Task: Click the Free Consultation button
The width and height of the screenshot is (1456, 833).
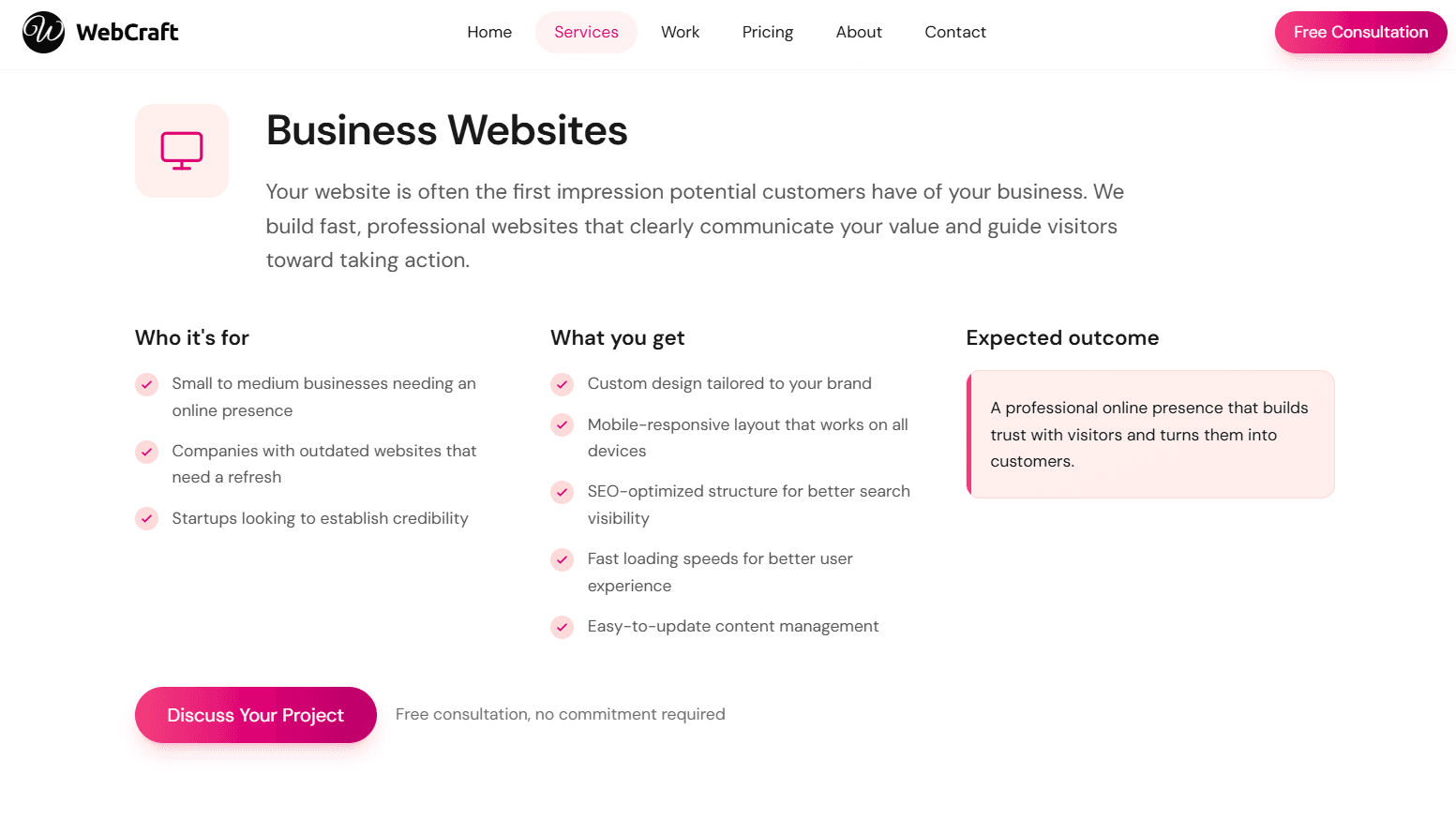Action: 1359,32
